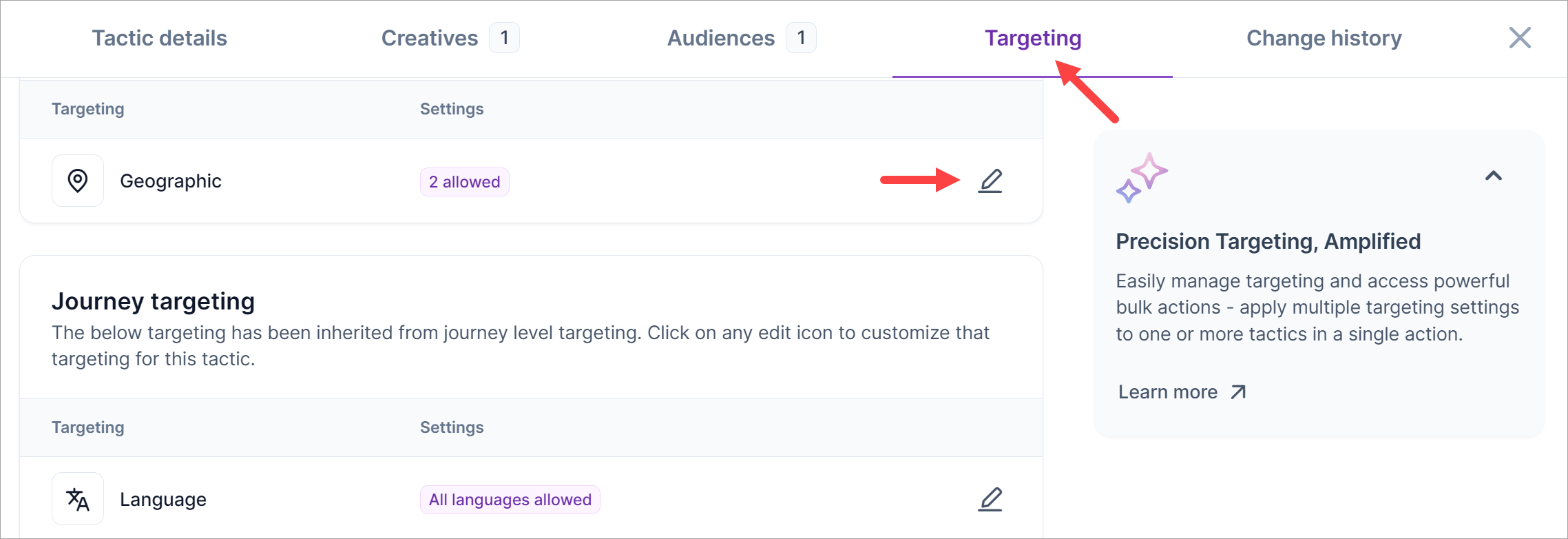1568x539 pixels.
Task: Close the tactic panel with X
Action: point(1520,38)
